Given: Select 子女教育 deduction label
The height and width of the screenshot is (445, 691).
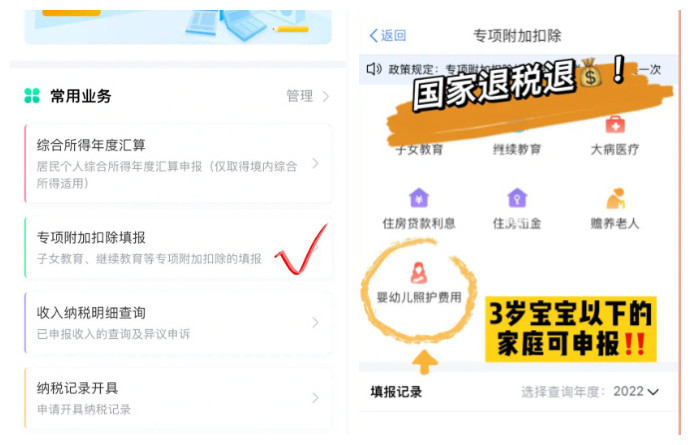Looking at the screenshot, I should [x=419, y=150].
